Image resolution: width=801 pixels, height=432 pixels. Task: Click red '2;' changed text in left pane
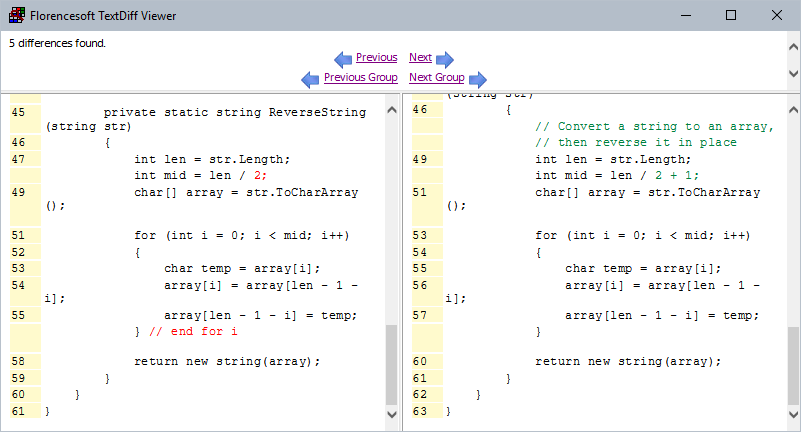point(261,175)
